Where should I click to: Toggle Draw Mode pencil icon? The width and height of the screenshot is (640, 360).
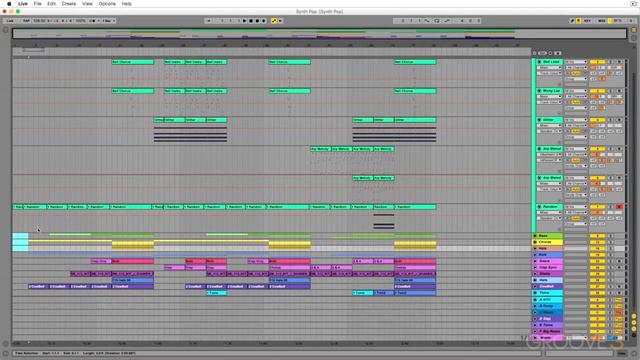coord(572,21)
